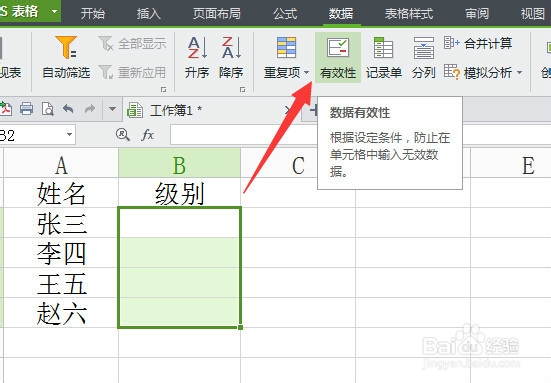Viewport: 551px width, 383px height.
Task: Click the print preview icon
Action: point(47,109)
